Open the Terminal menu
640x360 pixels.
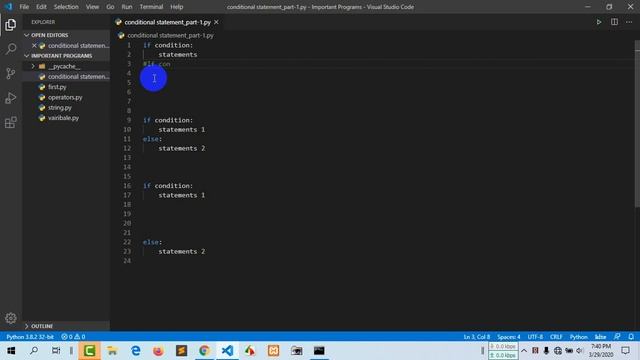[x=151, y=7]
